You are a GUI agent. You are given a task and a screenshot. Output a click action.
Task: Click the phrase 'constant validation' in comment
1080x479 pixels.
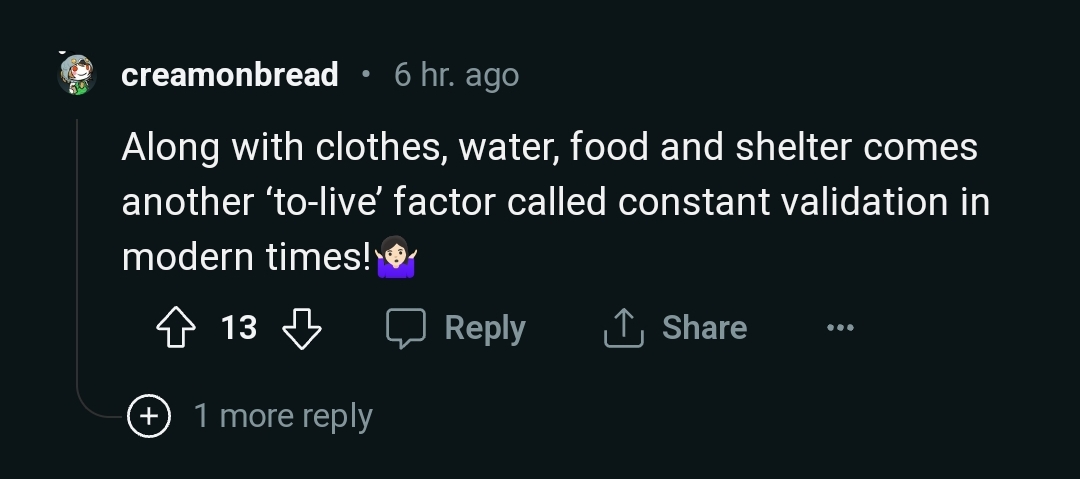[763, 203]
